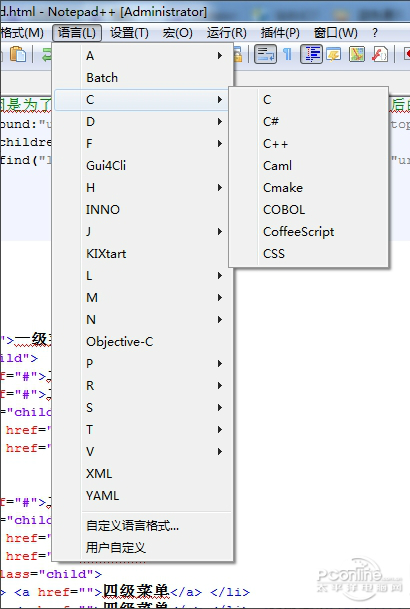Open the 宏(O) menu
Viewport: 410px width, 609px height.
click(177, 33)
